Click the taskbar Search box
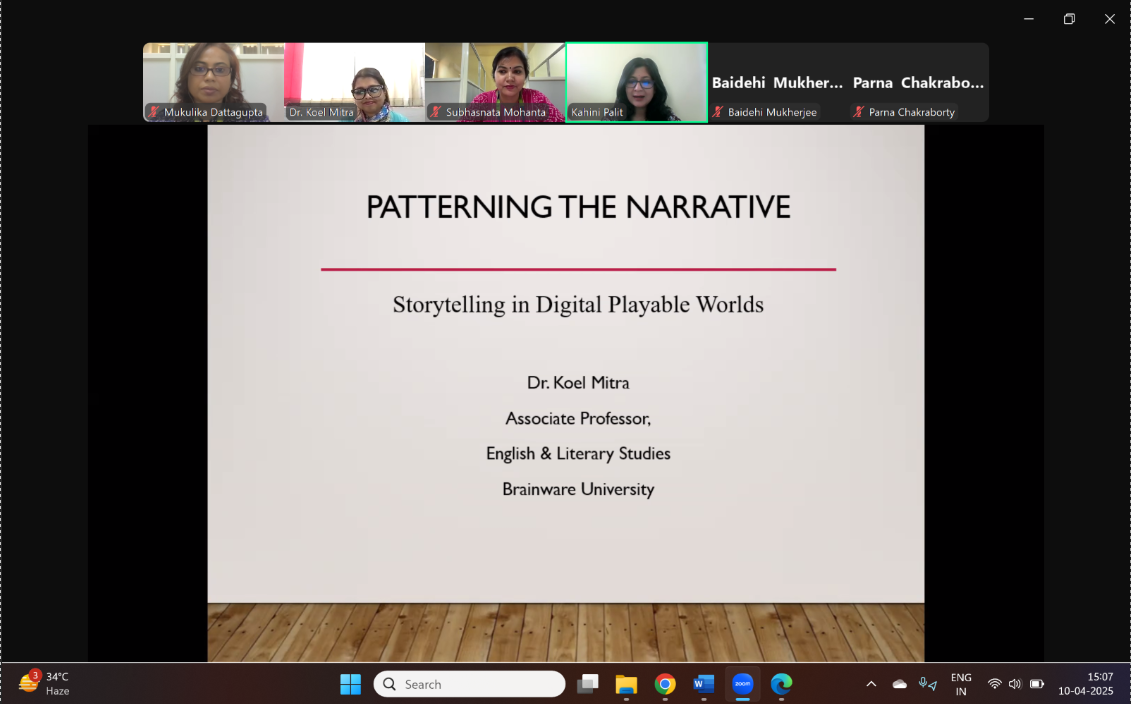 [x=470, y=684]
